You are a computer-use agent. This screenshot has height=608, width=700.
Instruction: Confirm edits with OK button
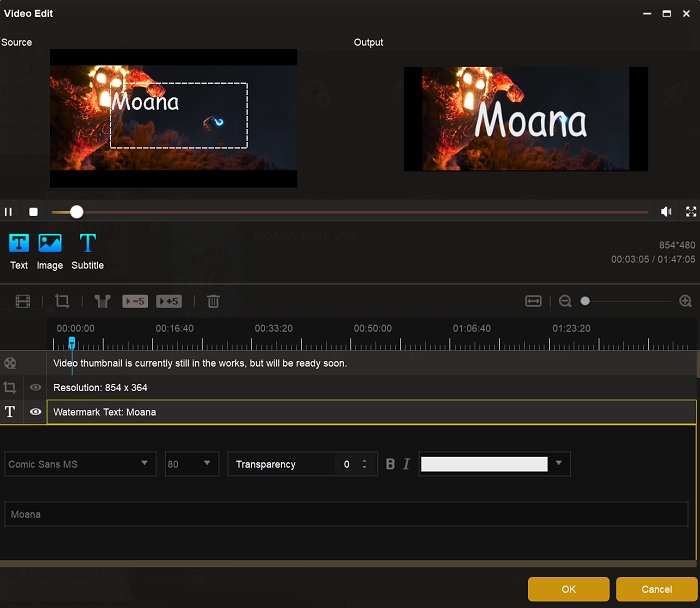[569, 589]
